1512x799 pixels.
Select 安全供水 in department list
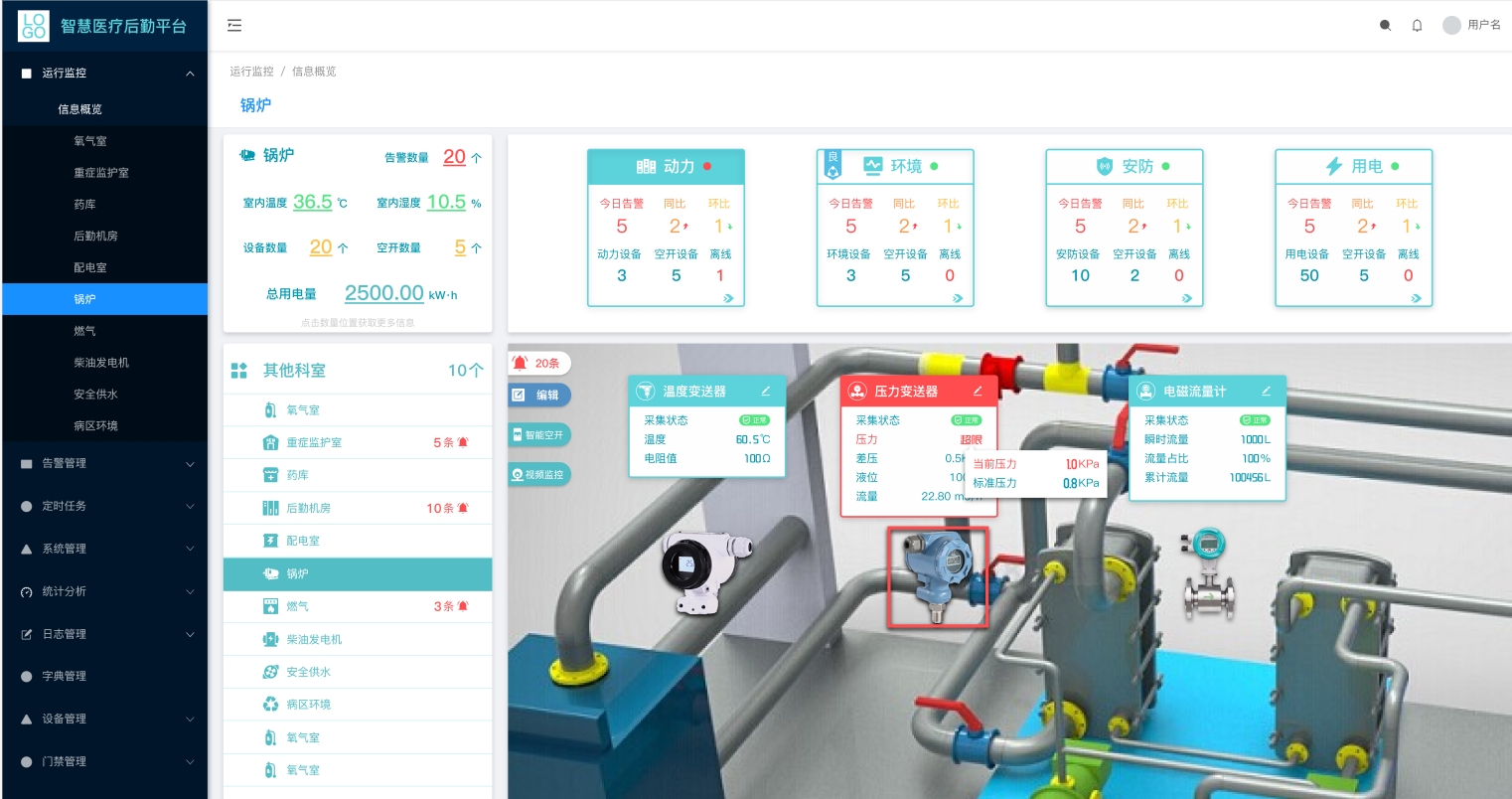[358, 672]
